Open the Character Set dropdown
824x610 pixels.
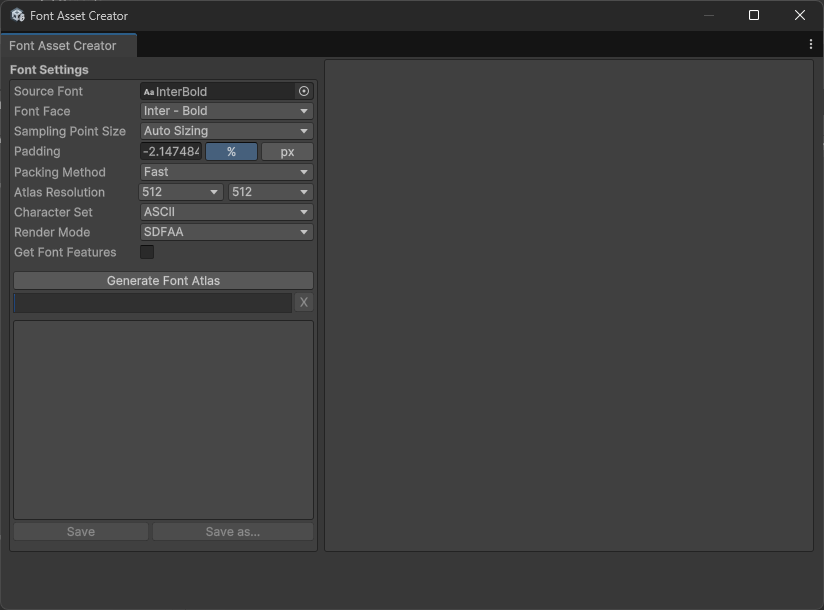[x=226, y=212]
